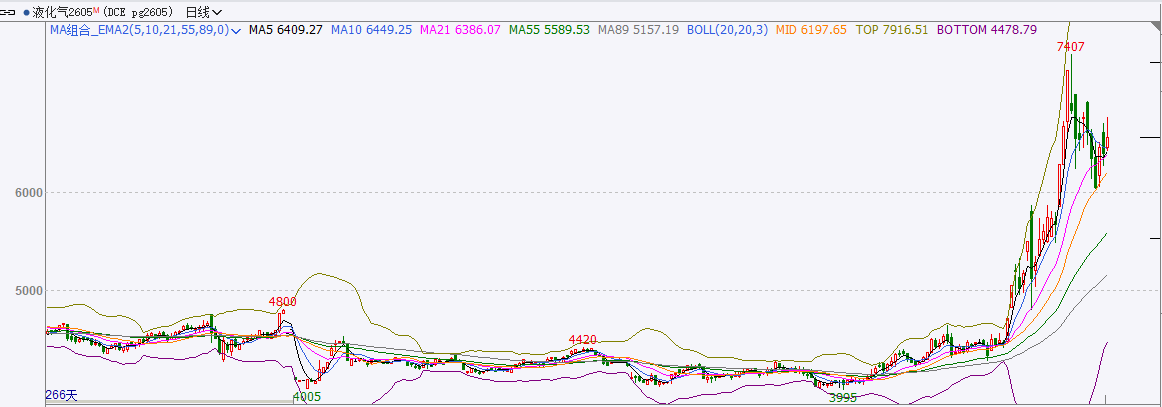Click the magenta MA21 6386.07 label
This screenshot has height=407, width=1162.
460,30
